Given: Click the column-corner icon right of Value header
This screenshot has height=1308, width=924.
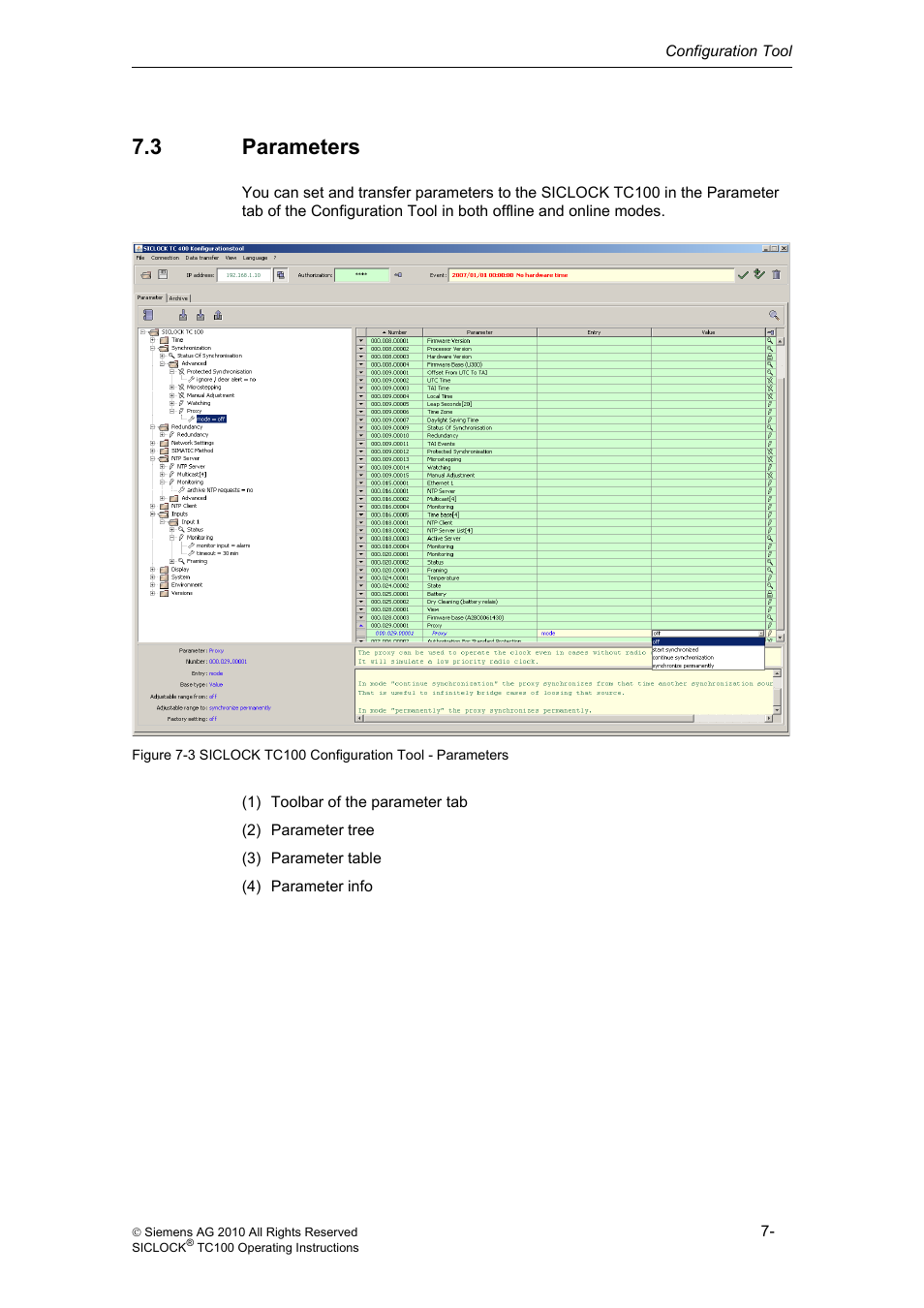Looking at the screenshot, I should pos(771,332).
